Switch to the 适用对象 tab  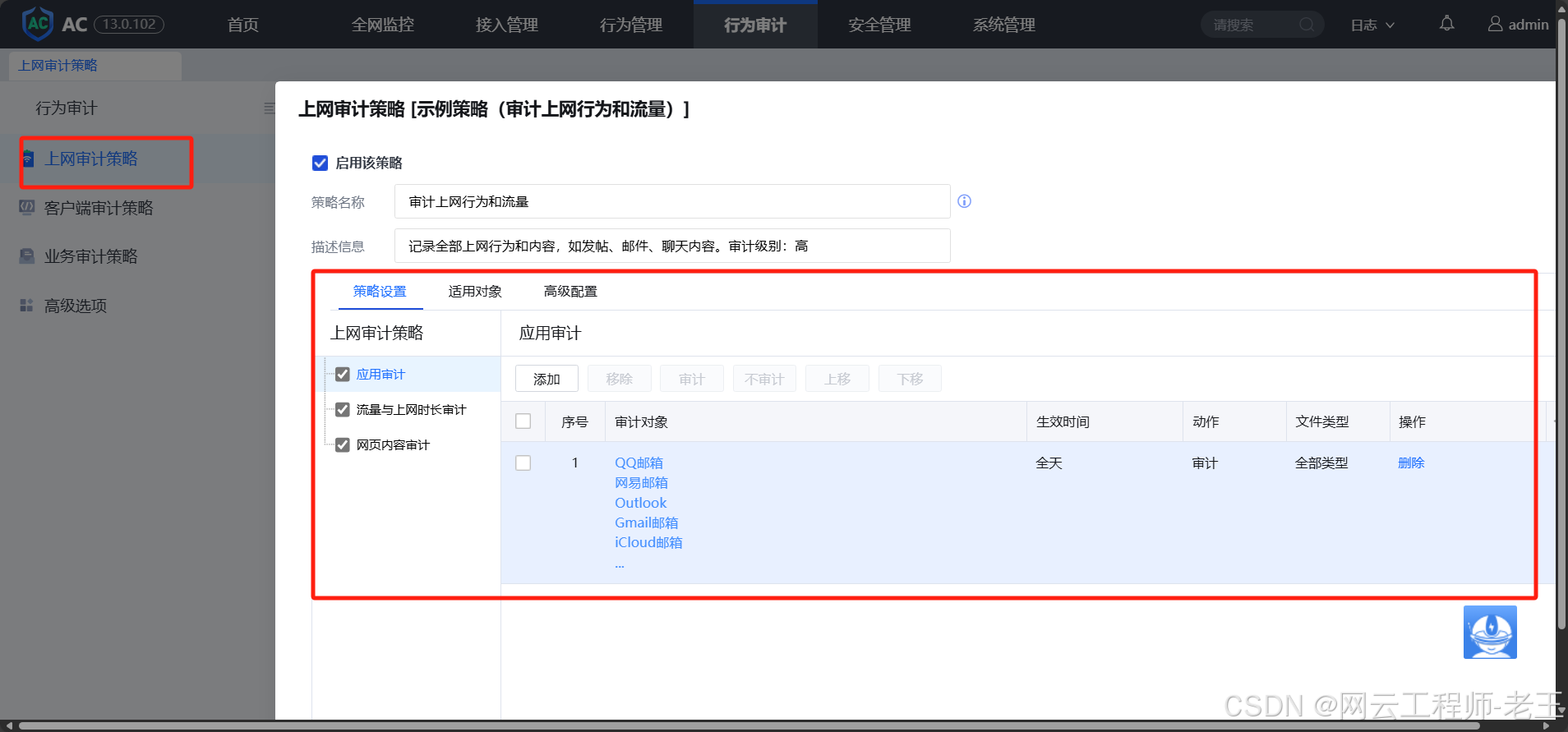coord(475,291)
